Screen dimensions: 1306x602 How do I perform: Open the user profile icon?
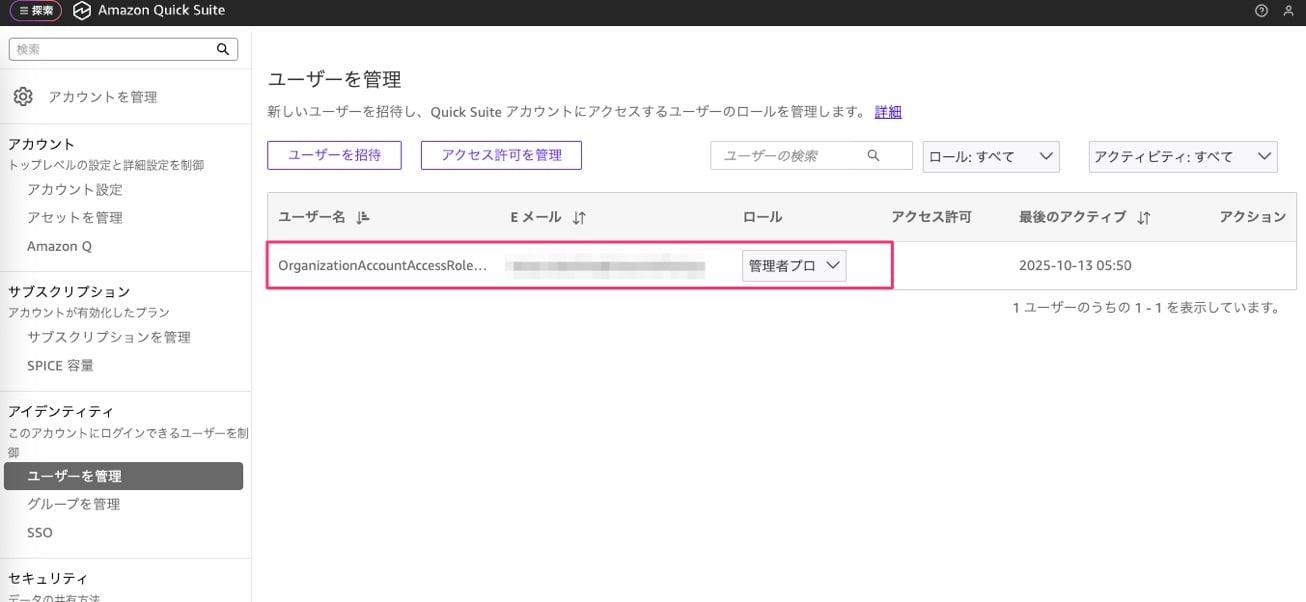pyautogui.click(x=1287, y=11)
